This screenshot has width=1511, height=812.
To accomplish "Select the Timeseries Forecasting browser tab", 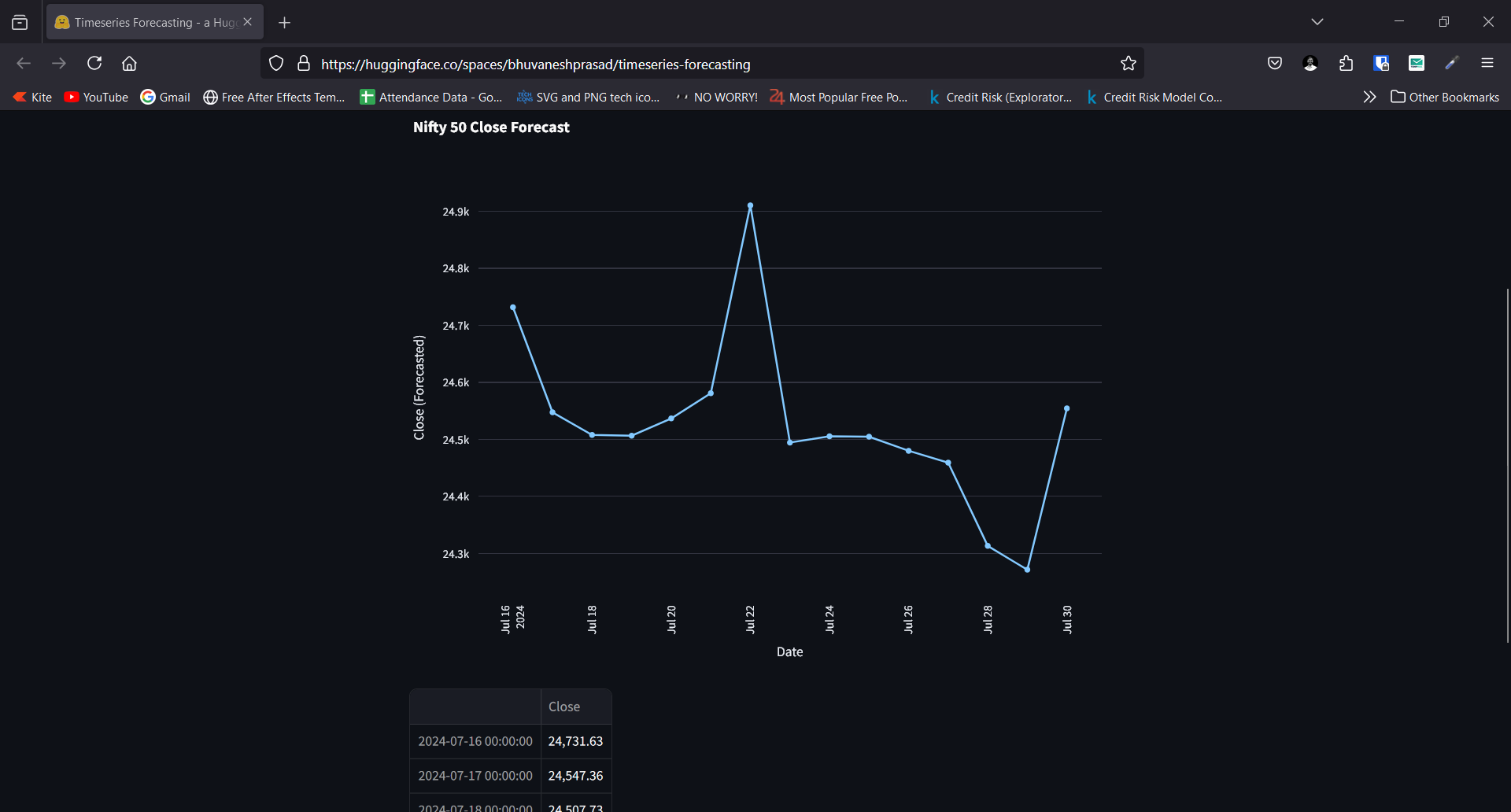I will point(155,22).
